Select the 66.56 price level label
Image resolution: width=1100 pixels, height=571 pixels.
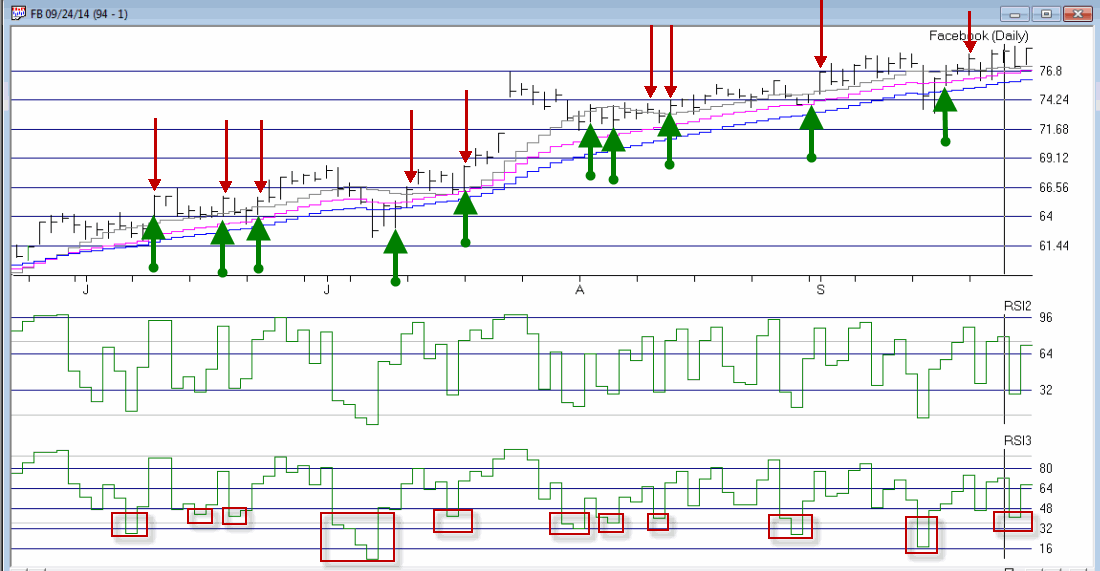click(x=1054, y=187)
